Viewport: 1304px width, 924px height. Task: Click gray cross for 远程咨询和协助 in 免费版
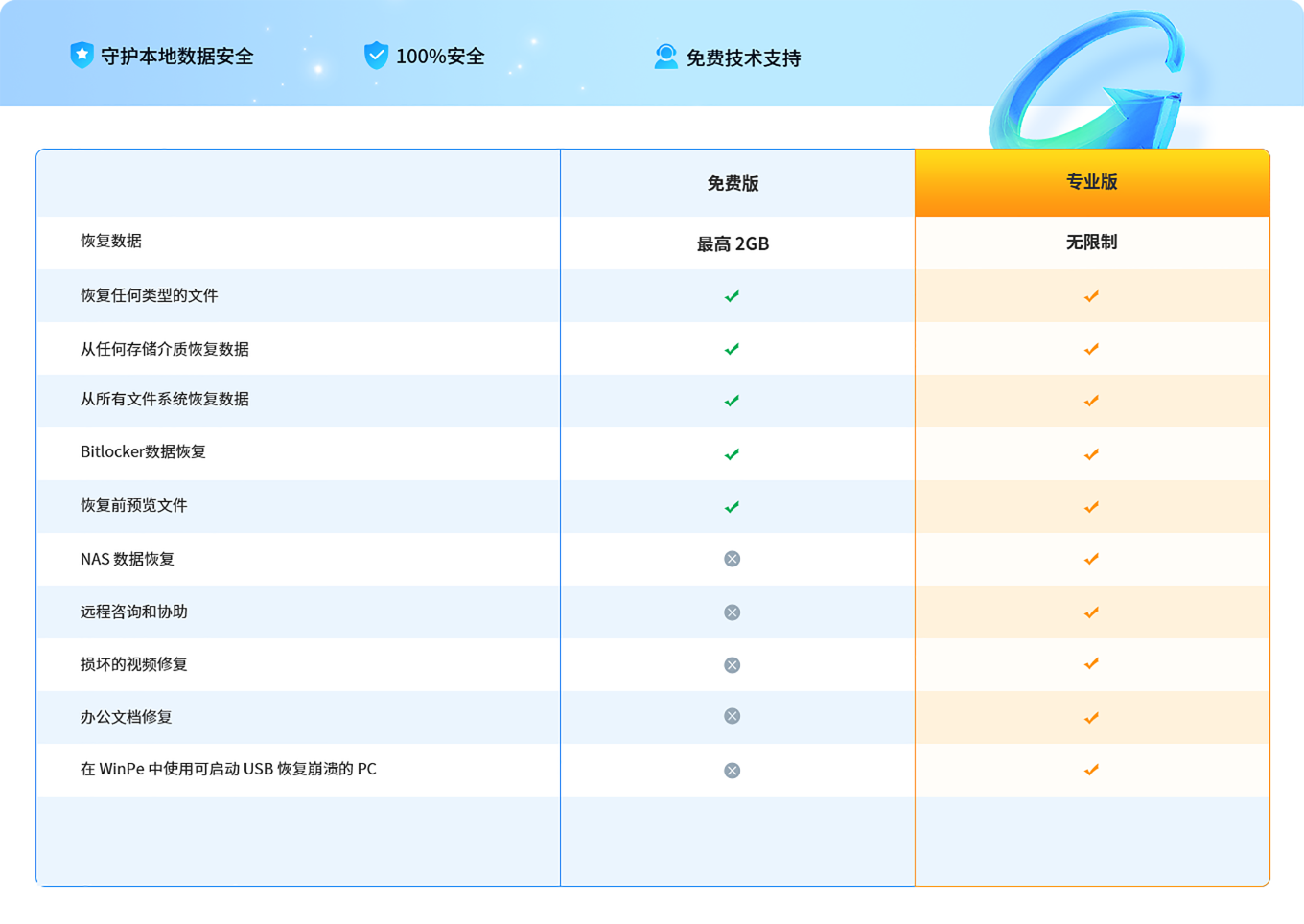click(732, 612)
